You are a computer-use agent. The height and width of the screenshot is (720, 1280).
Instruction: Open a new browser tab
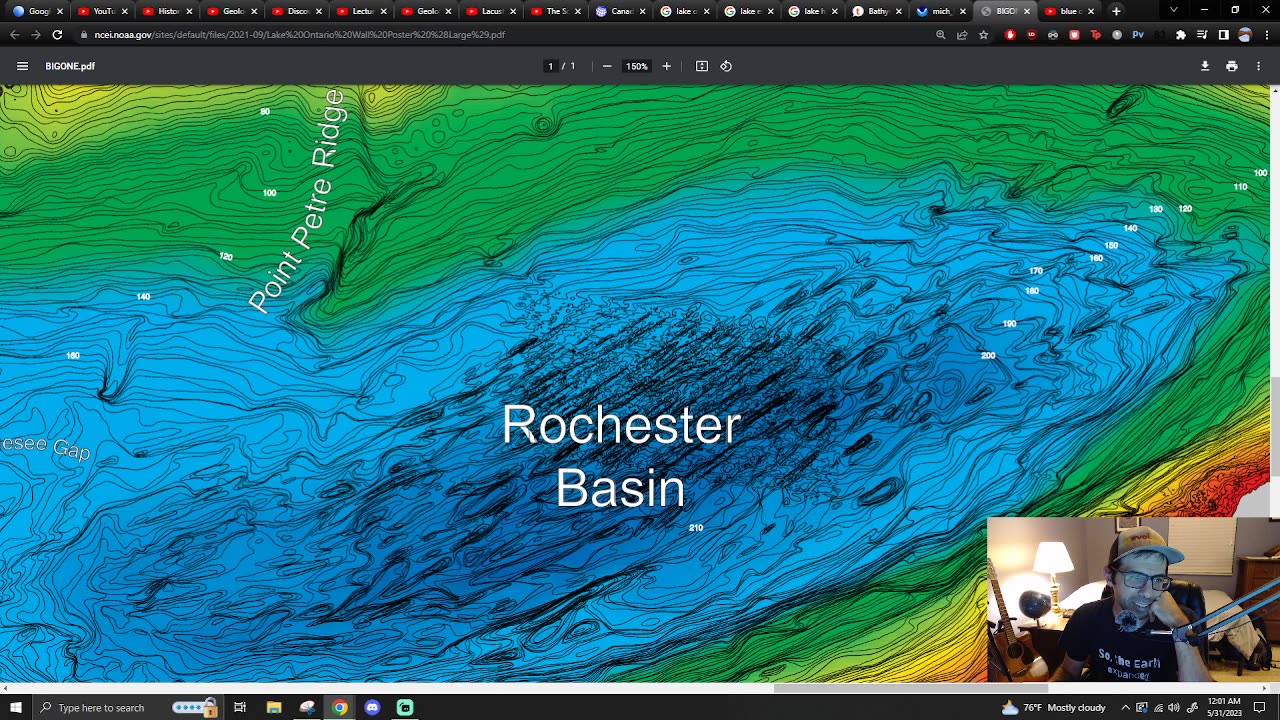(1116, 11)
